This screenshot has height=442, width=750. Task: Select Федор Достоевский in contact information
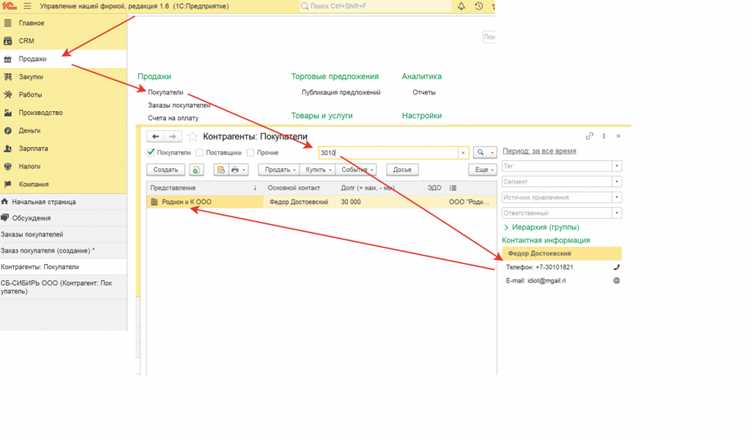pyautogui.click(x=562, y=254)
